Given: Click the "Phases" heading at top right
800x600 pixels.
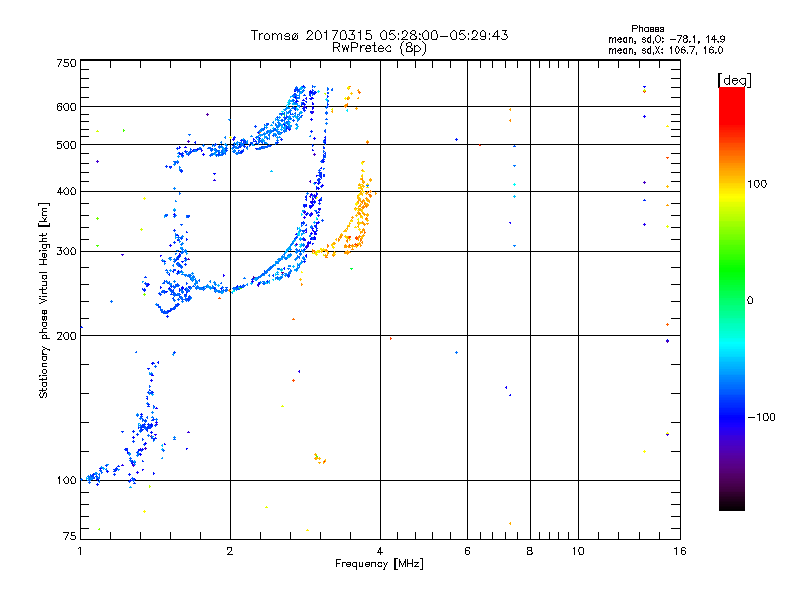Looking at the screenshot, I should [647, 29].
